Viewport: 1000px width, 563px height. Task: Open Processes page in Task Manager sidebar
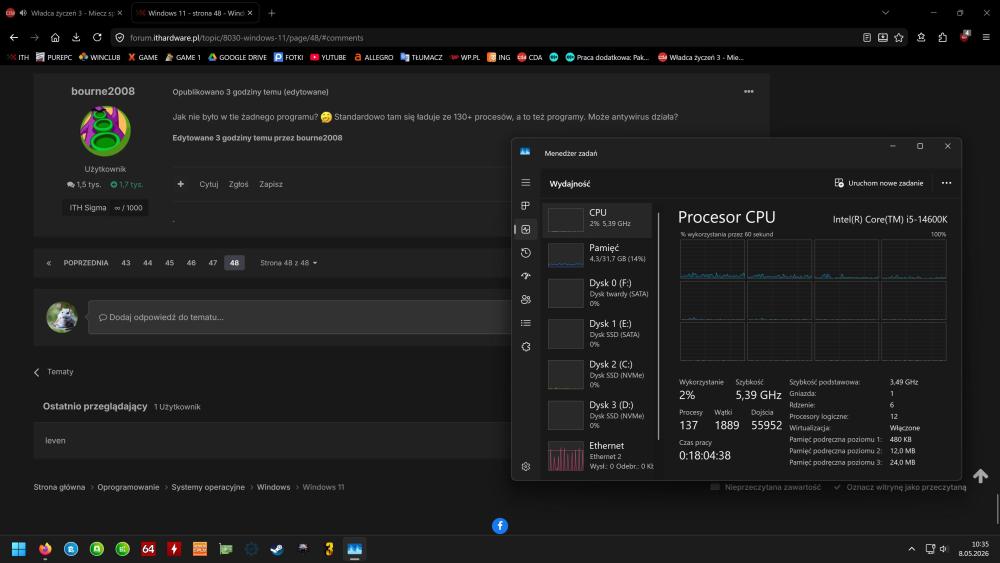tap(526, 206)
